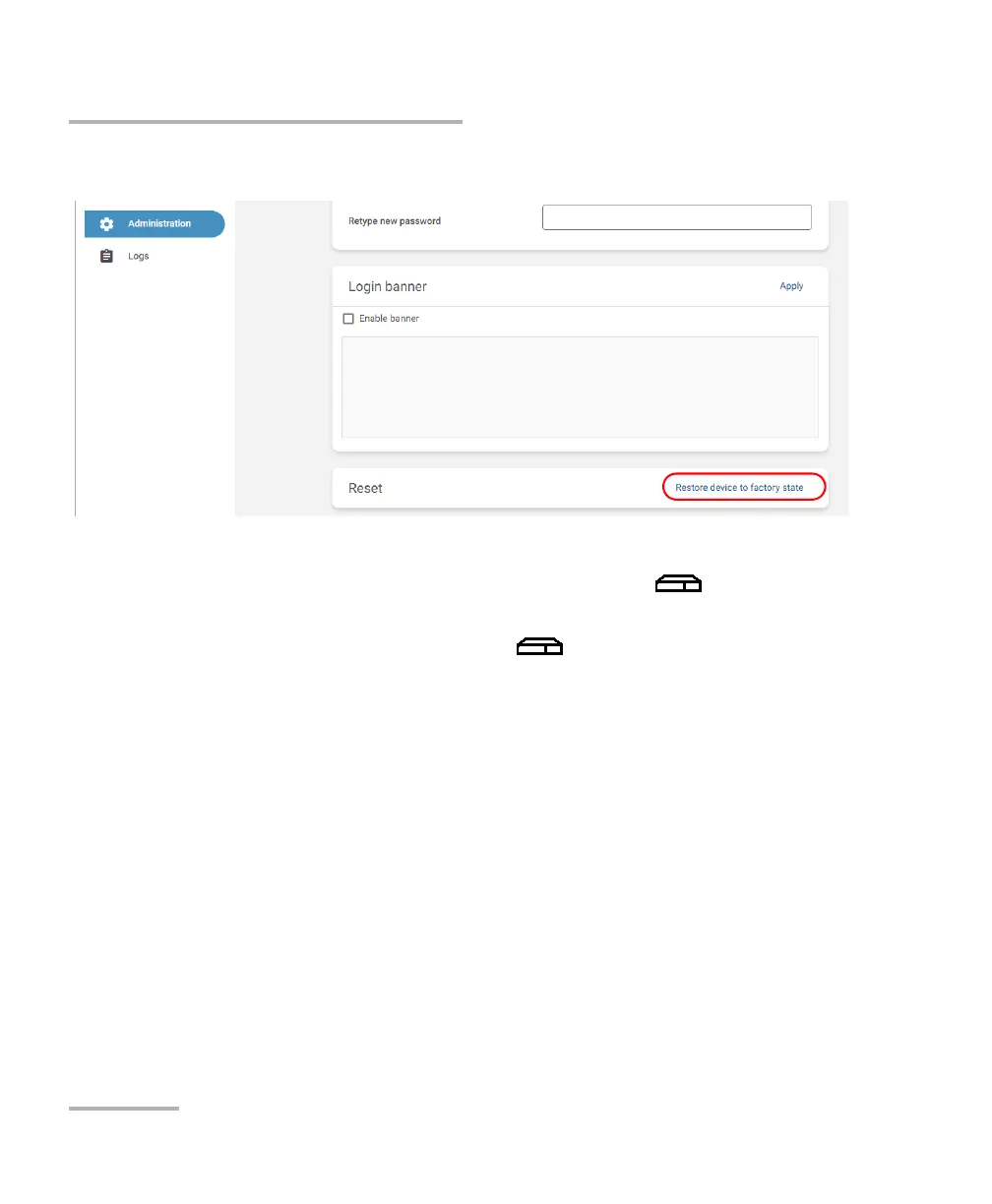
Task: Click the Logs clipboard icon
Action: tap(106, 256)
